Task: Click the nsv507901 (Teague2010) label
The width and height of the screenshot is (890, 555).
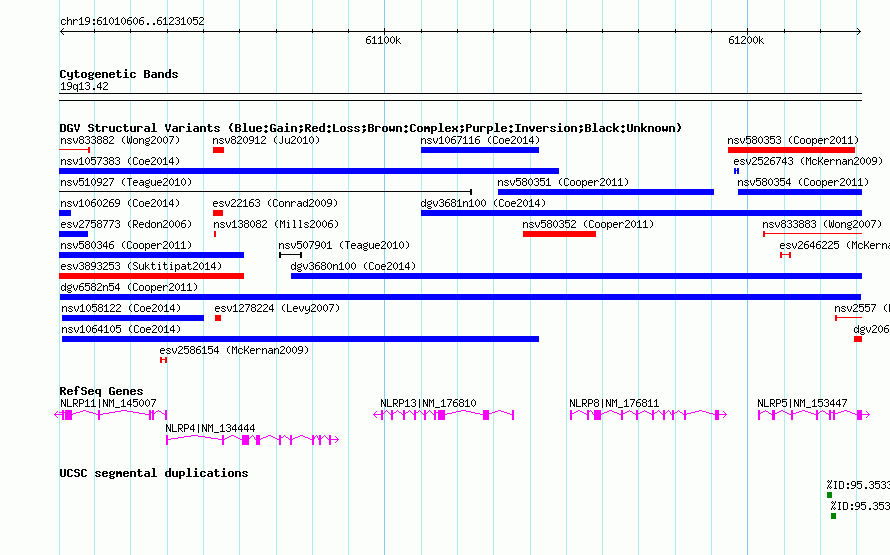Action: tap(344, 245)
